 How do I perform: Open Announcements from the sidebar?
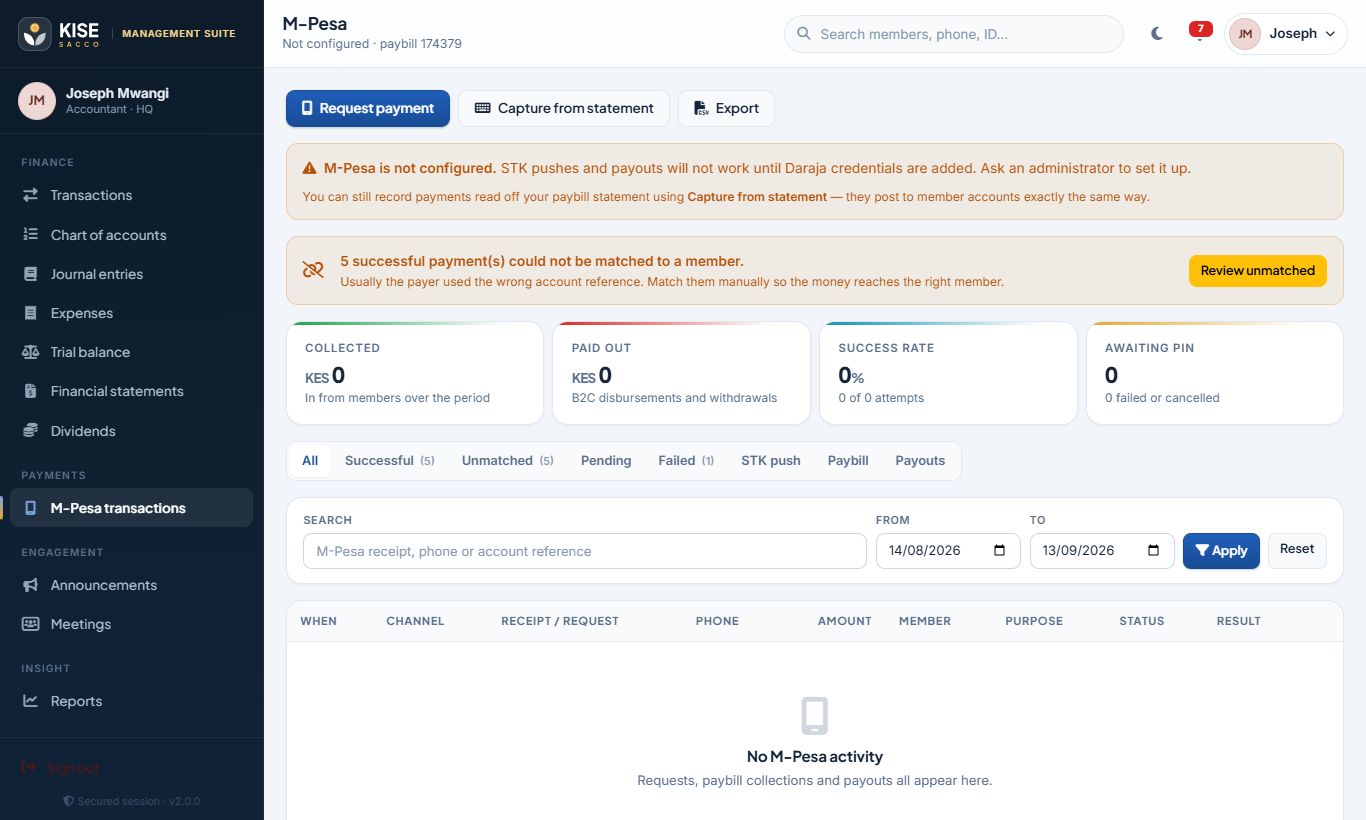click(x=132, y=585)
